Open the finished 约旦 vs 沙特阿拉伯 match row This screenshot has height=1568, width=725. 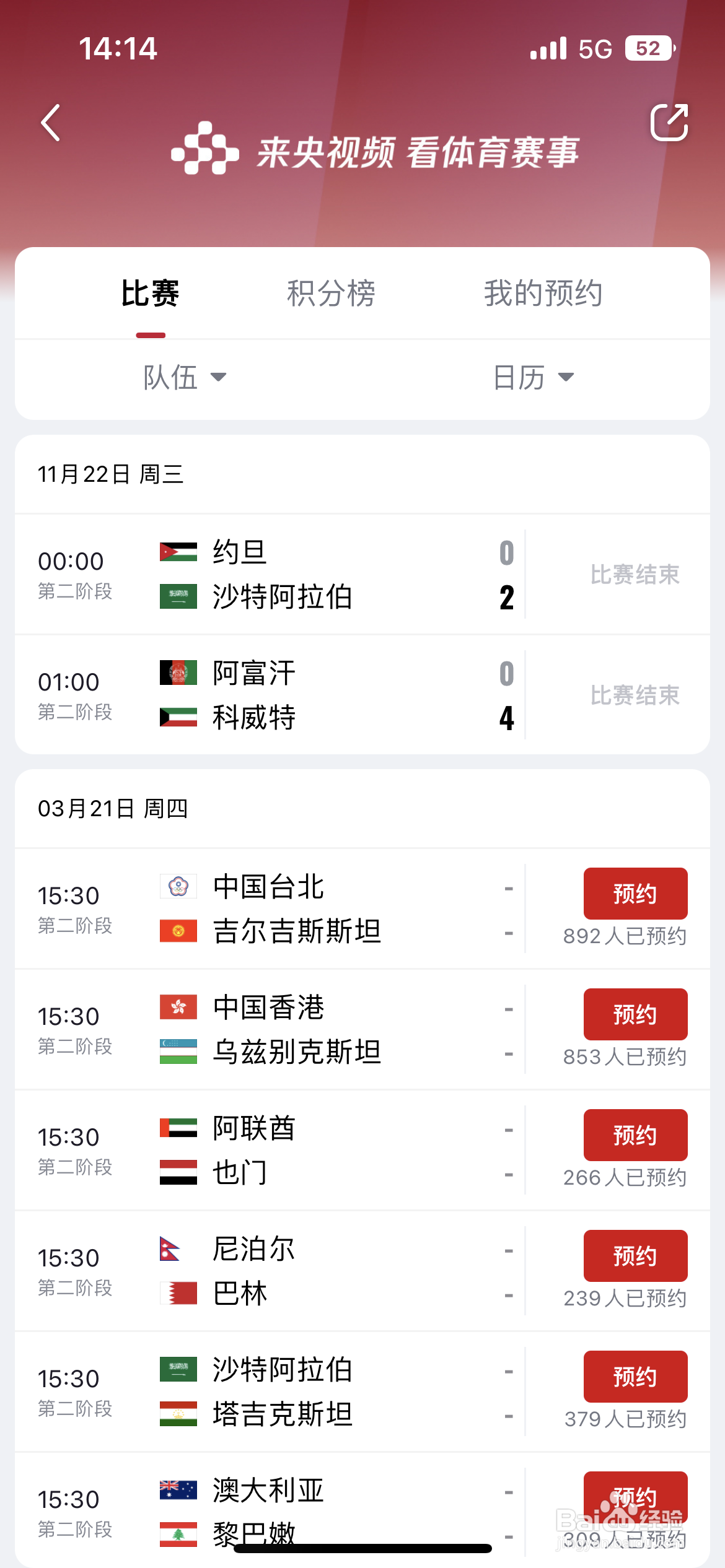tap(362, 574)
